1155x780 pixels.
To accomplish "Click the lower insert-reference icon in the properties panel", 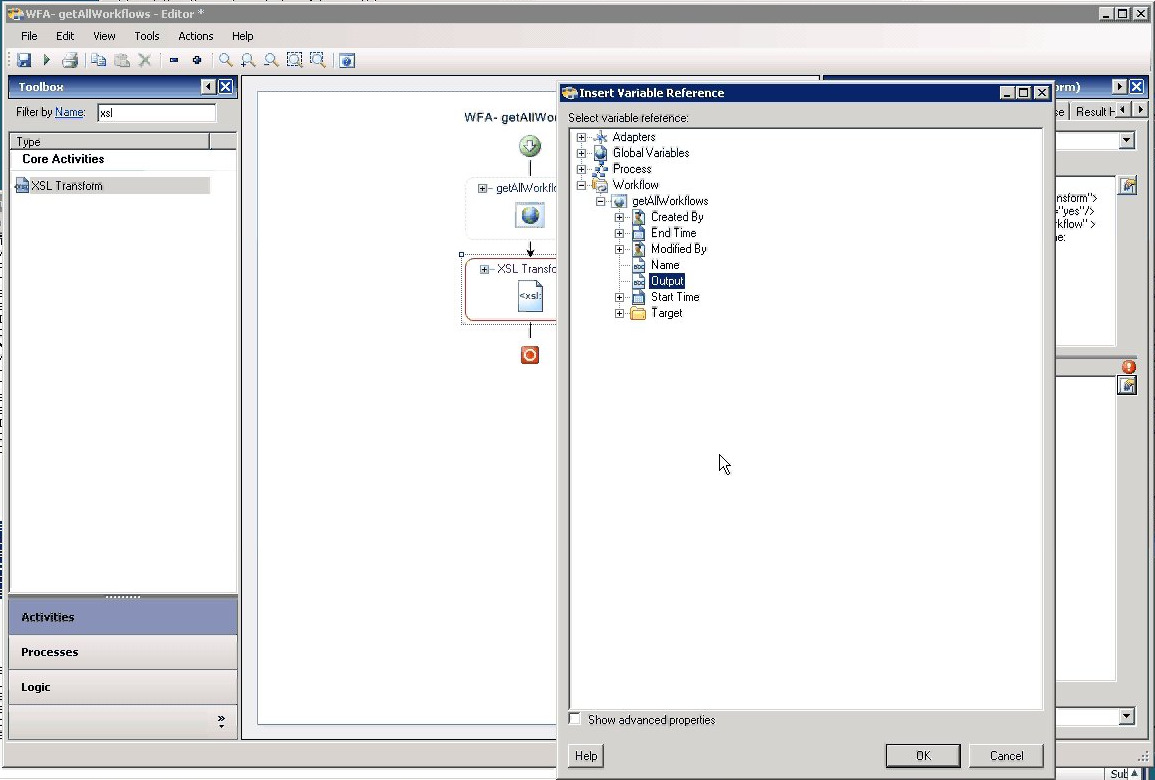I will click(1127, 385).
